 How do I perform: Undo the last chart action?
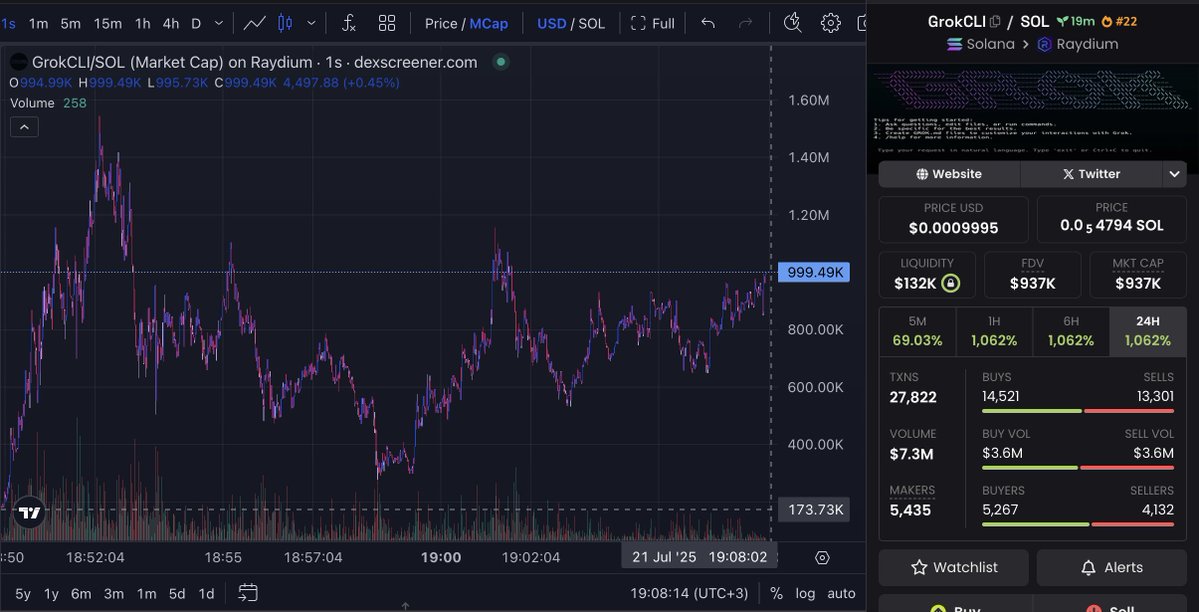pos(708,24)
